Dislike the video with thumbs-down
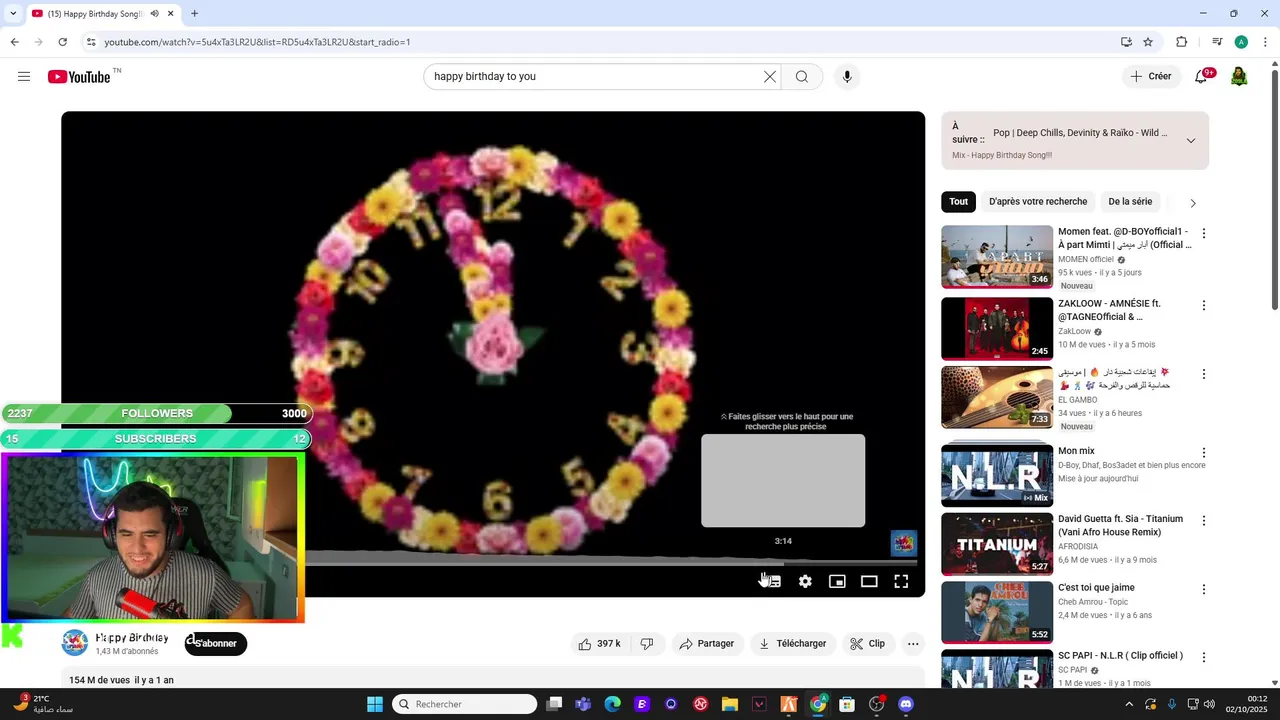This screenshot has width=1280, height=720. [647, 644]
